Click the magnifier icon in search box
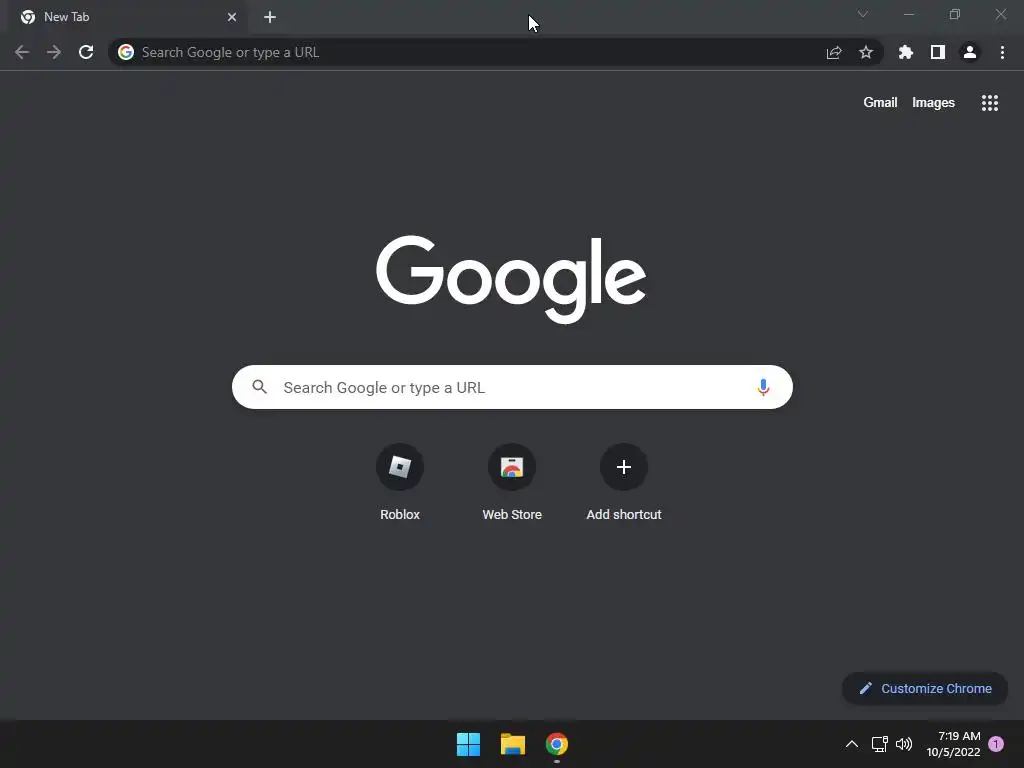This screenshot has width=1024, height=768. (x=260, y=387)
